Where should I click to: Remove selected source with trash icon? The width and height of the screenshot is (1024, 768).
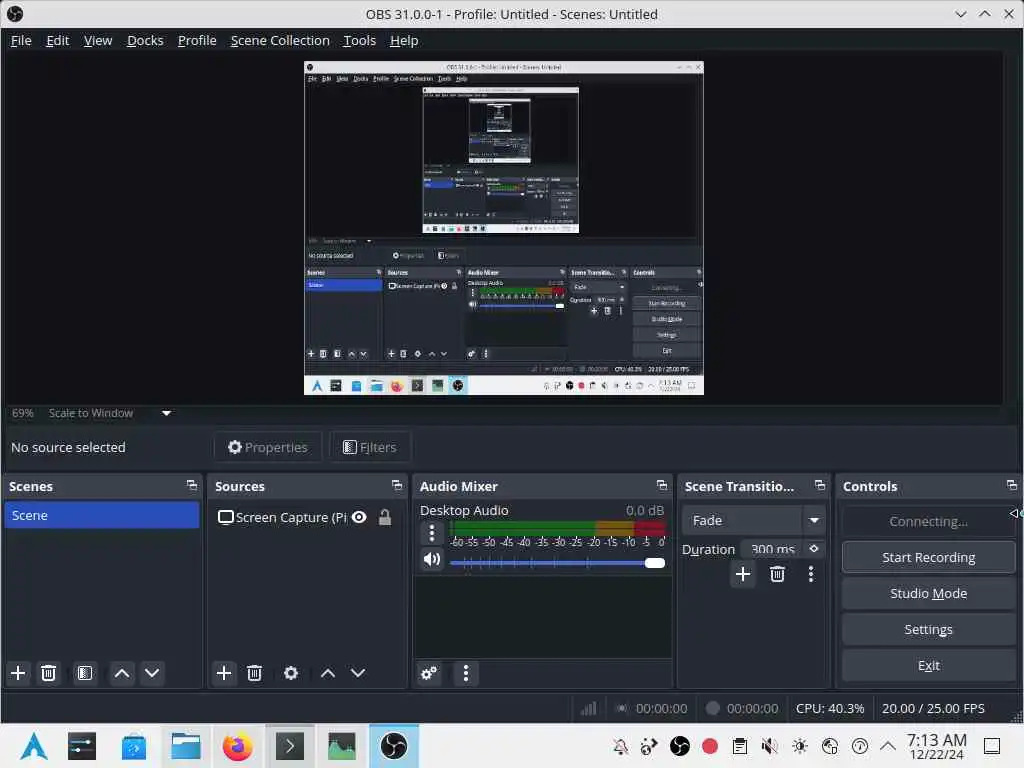click(x=255, y=673)
